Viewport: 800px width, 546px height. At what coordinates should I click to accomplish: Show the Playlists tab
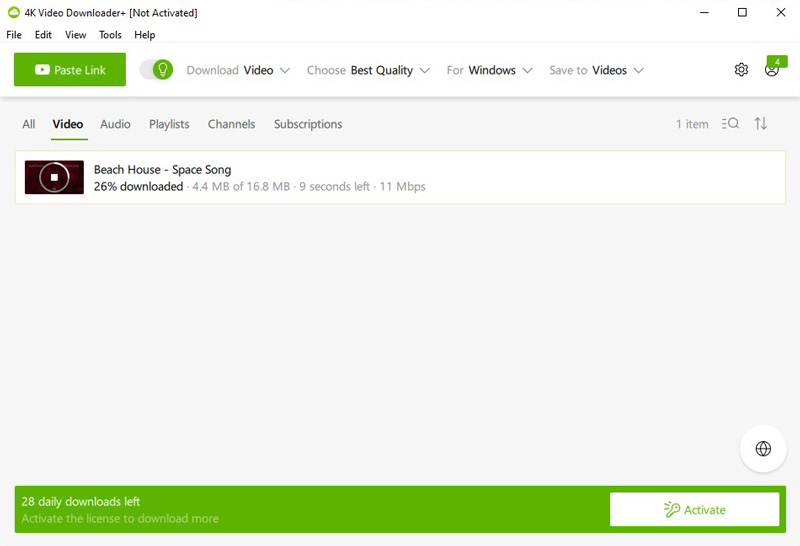pos(169,124)
